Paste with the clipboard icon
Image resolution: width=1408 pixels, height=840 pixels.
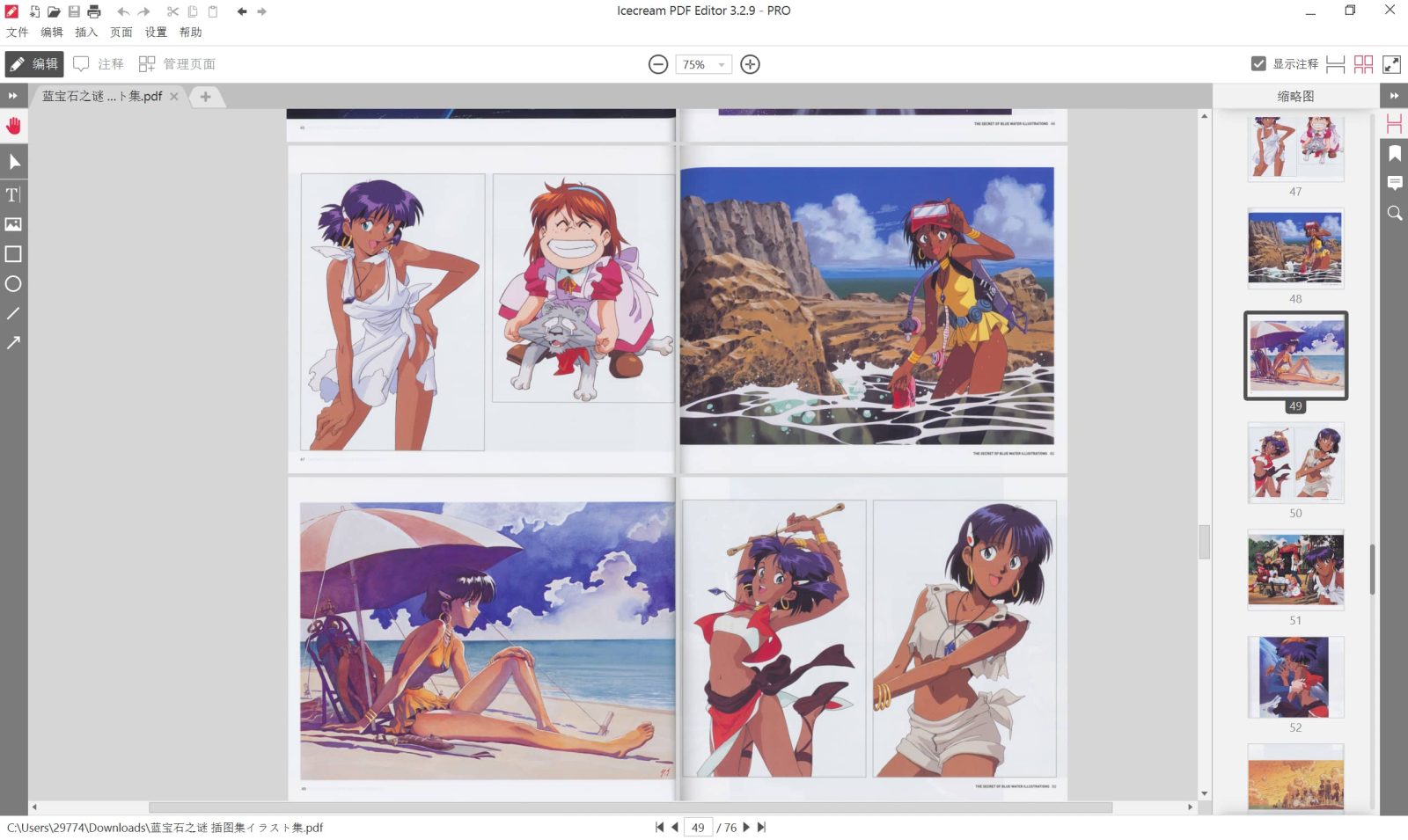click(x=212, y=11)
